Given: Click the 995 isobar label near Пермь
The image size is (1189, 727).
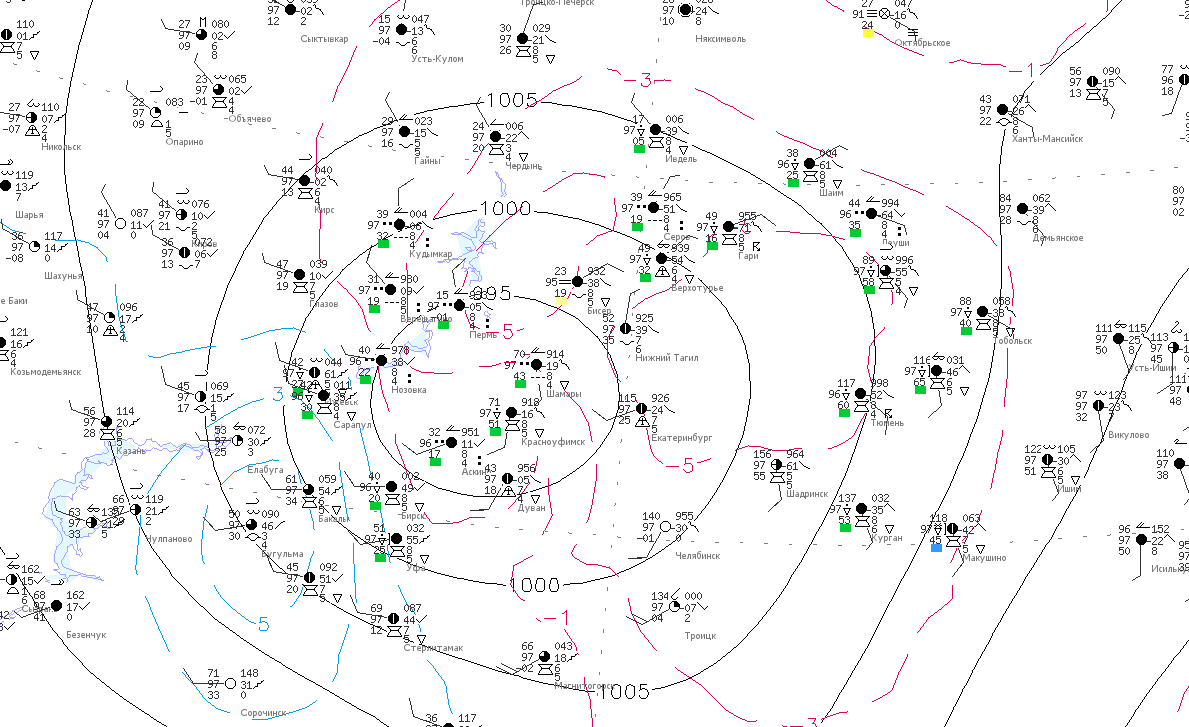Looking at the screenshot, I should (x=491, y=294).
